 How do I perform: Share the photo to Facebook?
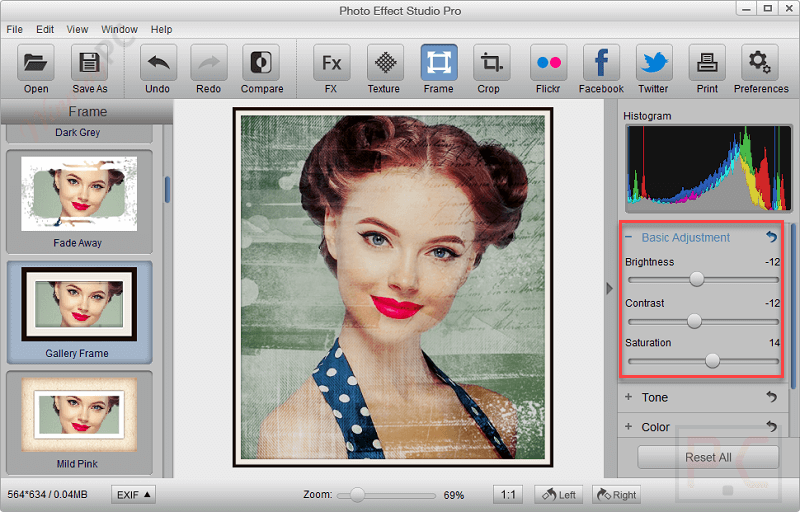601,63
